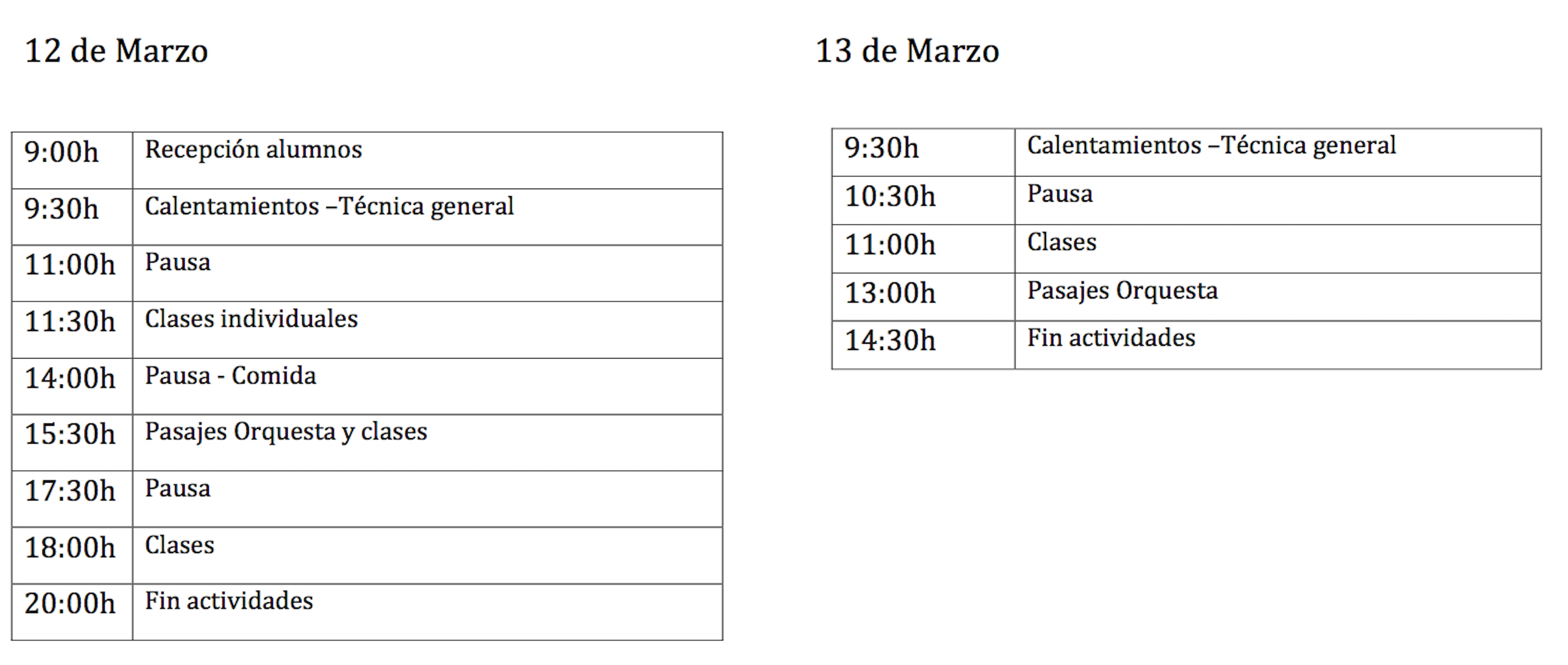The width and height of the screenshot is (1568, 665).
Task: Select the "Recepción alumnos" cell
Action: 253,150
